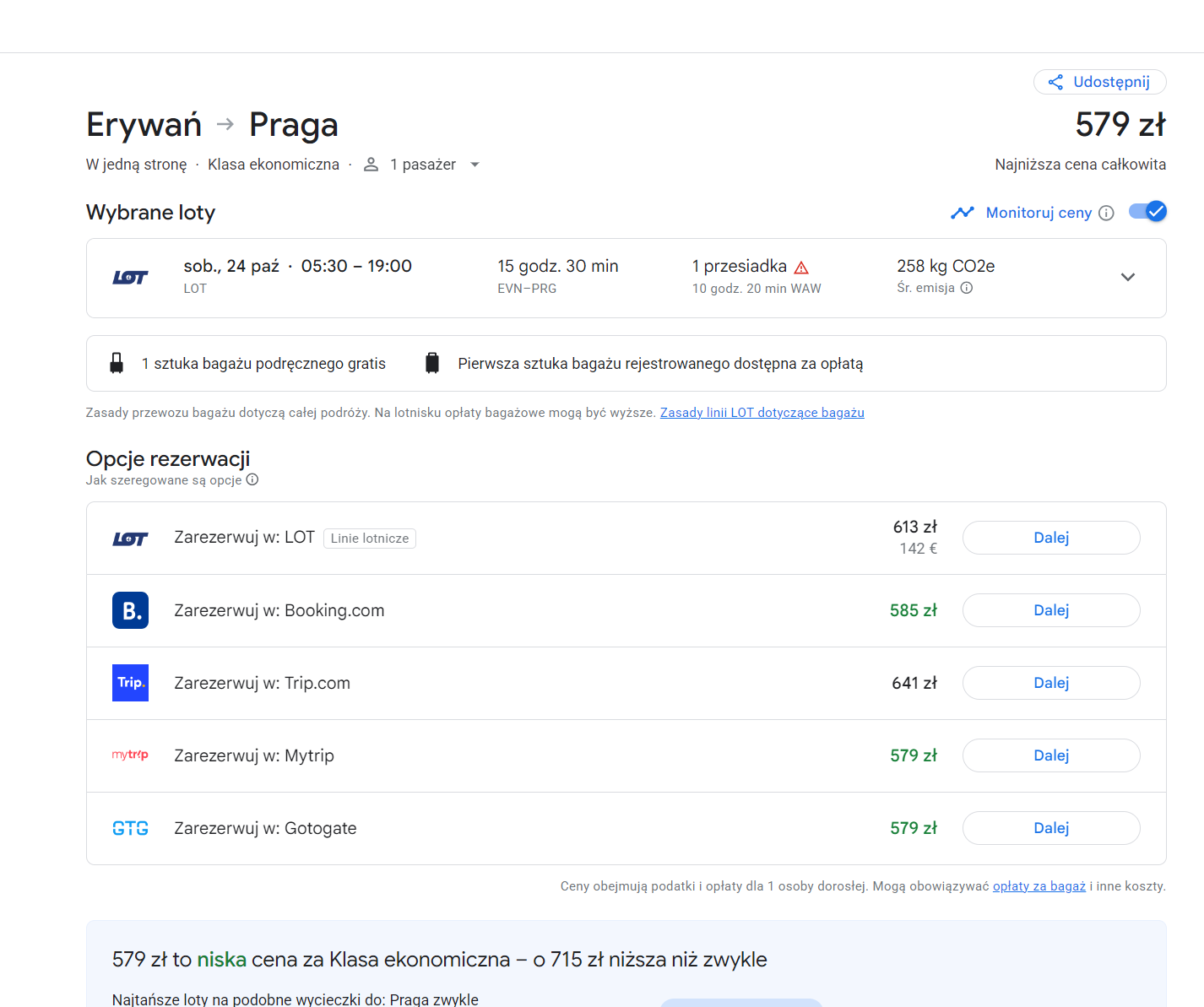
Task: Click the Trip.com logo icon
Action: coord(130,683)
